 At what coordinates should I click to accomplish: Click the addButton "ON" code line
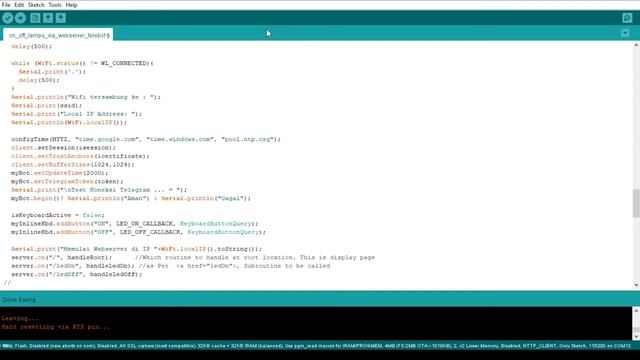[x=135, y=224]
